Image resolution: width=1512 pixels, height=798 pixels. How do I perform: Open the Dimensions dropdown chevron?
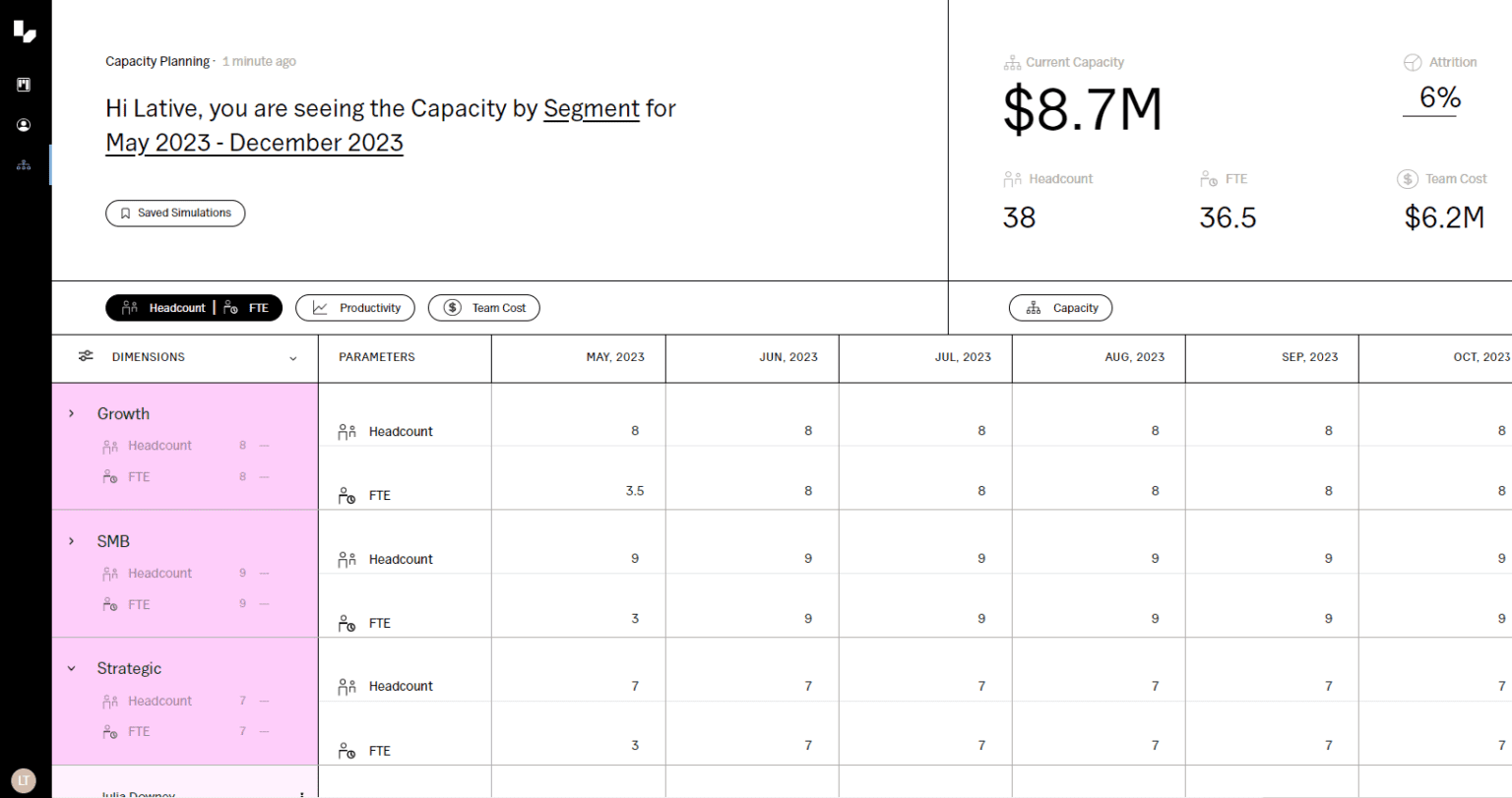(x=292, y=357)
